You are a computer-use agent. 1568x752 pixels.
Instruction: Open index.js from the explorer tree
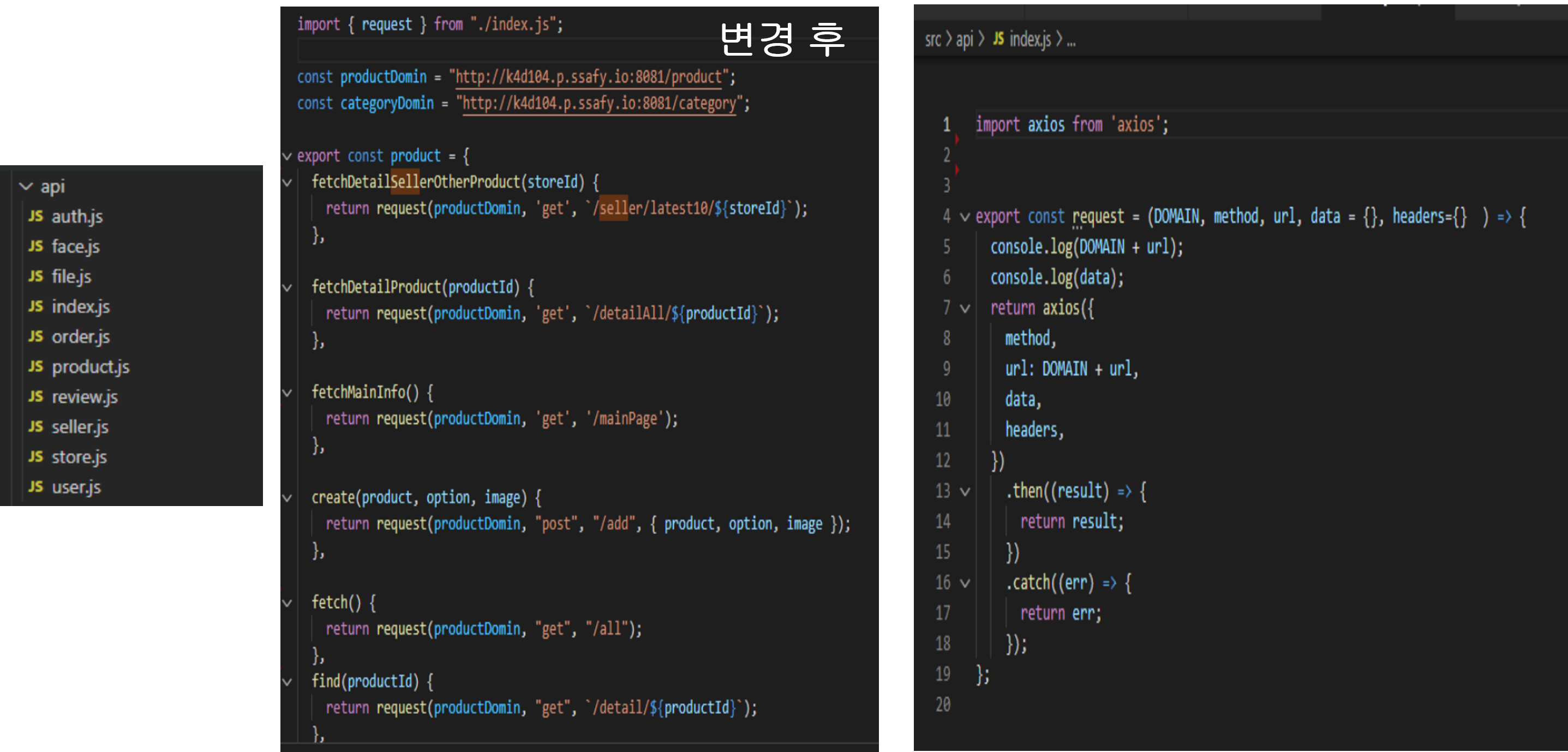pos(80,306)
